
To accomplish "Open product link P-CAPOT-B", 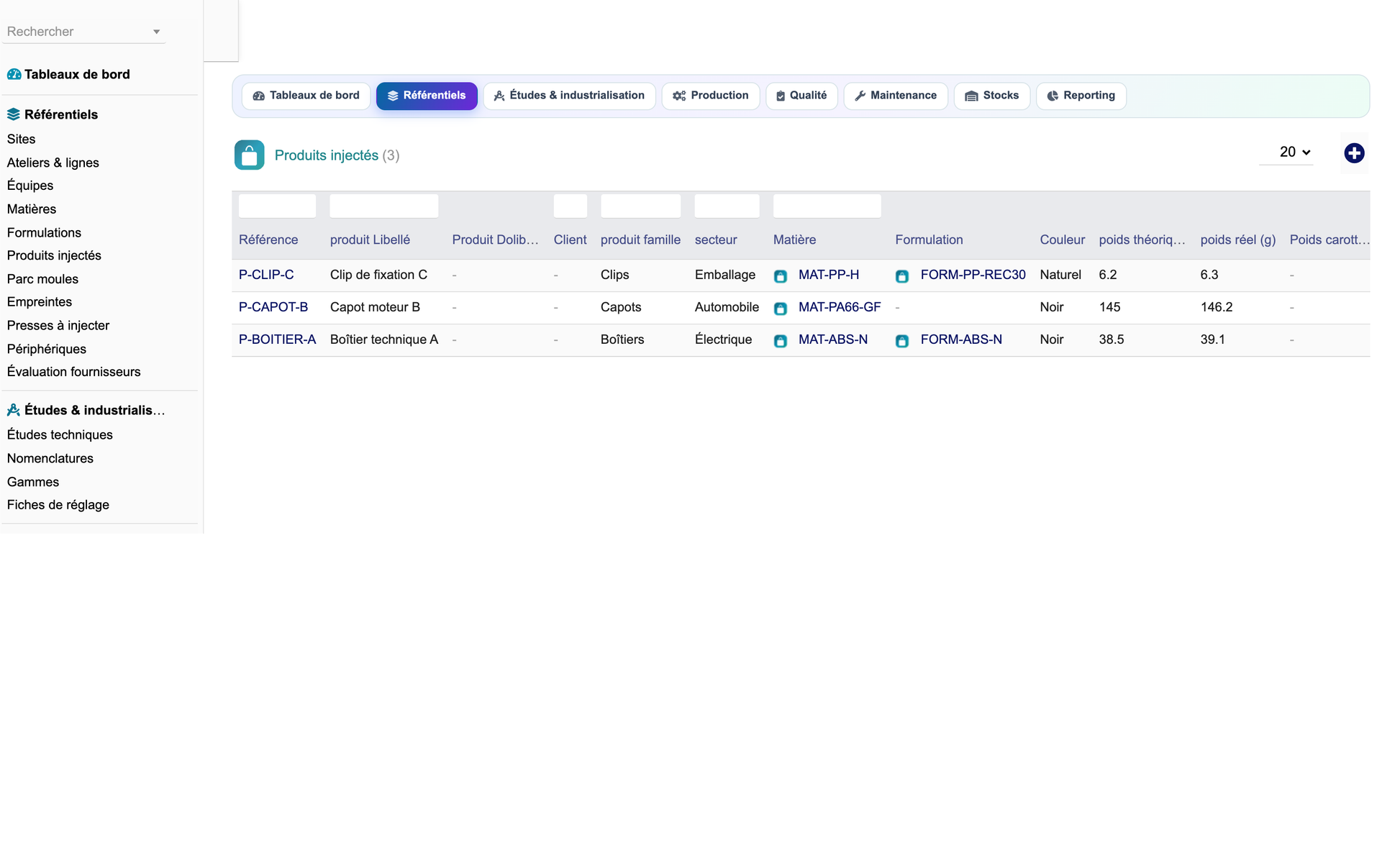I will [x=273, y=307].
